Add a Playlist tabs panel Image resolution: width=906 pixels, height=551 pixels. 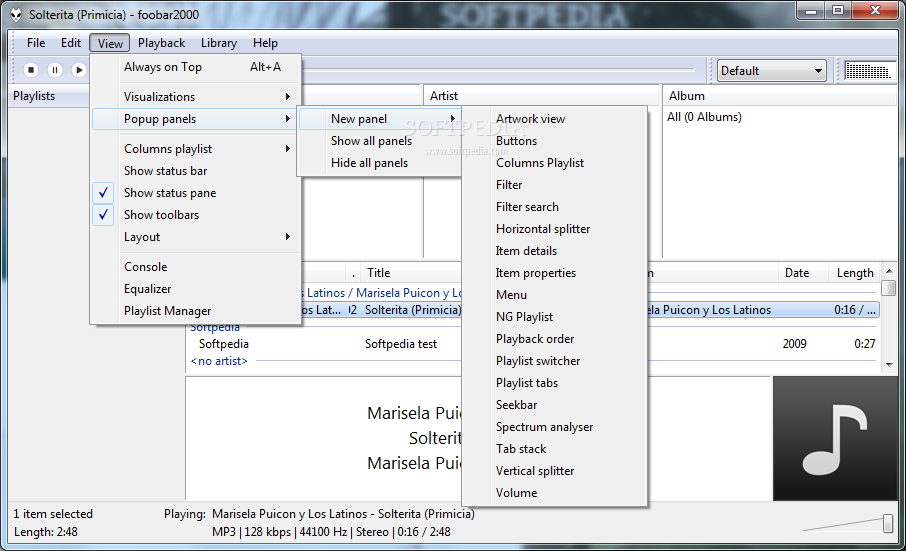tap(555, 383)
